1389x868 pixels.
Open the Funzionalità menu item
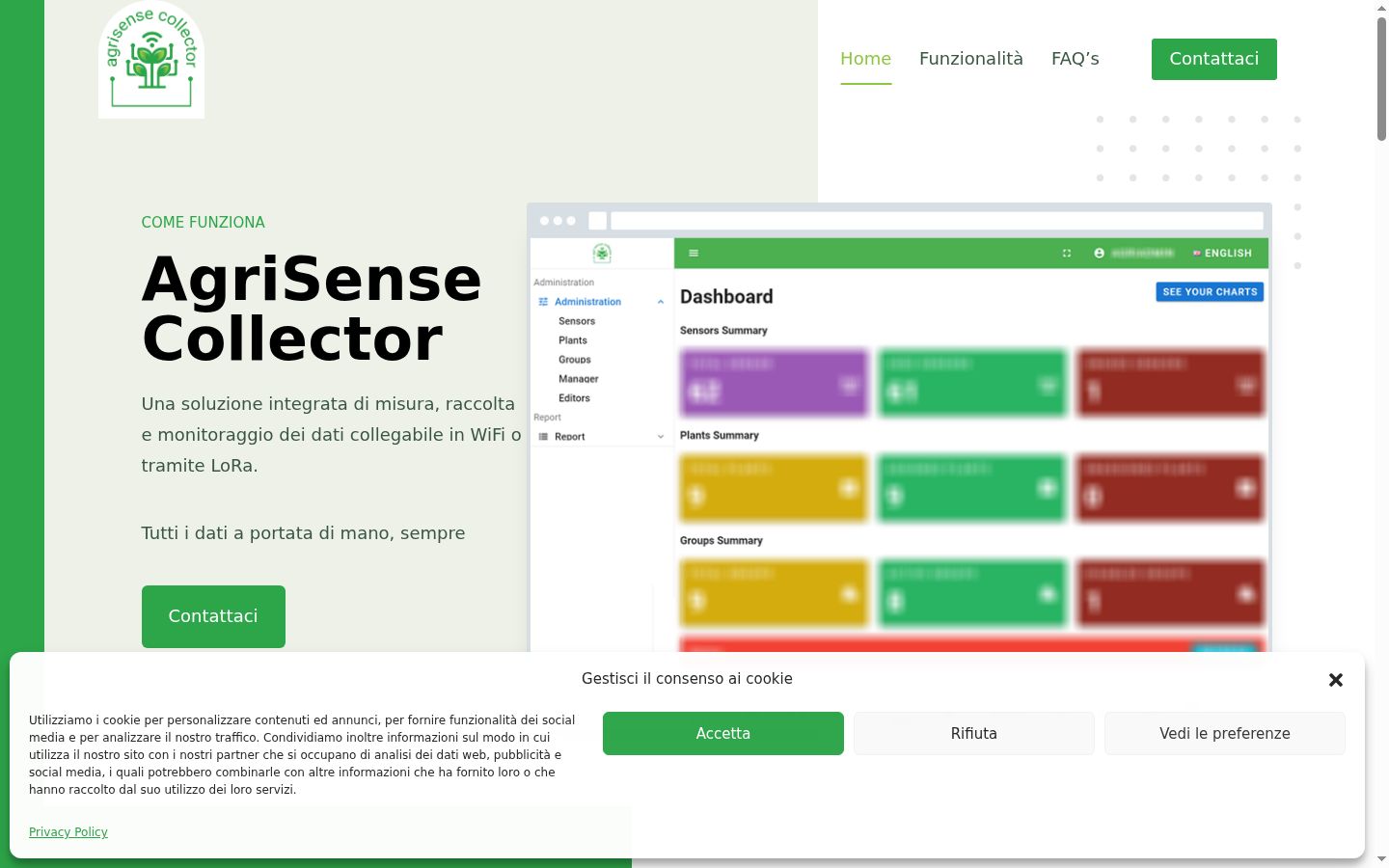971,59
